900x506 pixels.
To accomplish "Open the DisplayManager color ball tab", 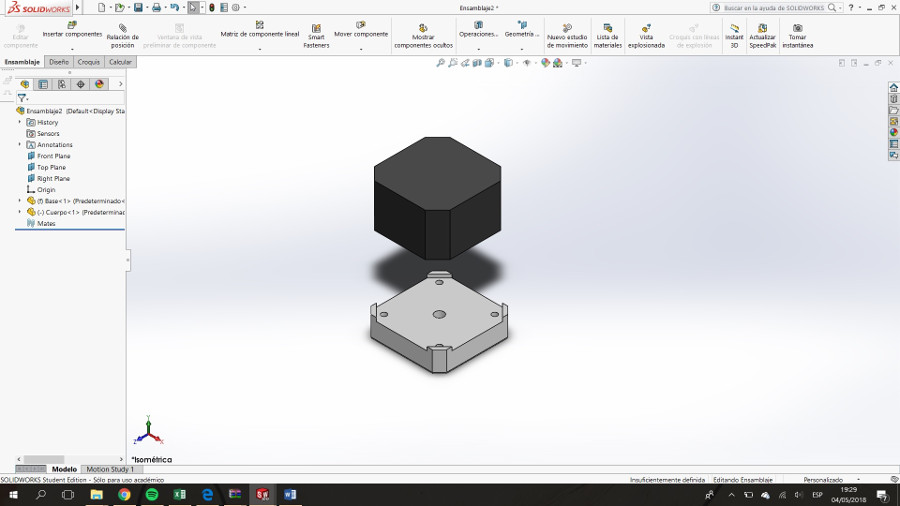I will point(99,84).
